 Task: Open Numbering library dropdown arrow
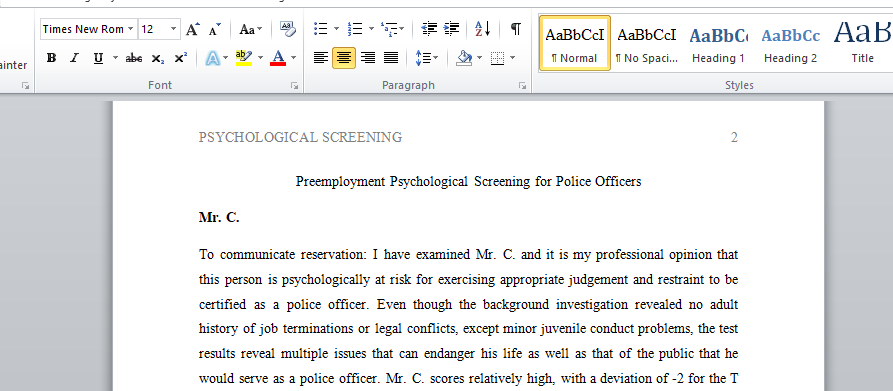[371, 28]
